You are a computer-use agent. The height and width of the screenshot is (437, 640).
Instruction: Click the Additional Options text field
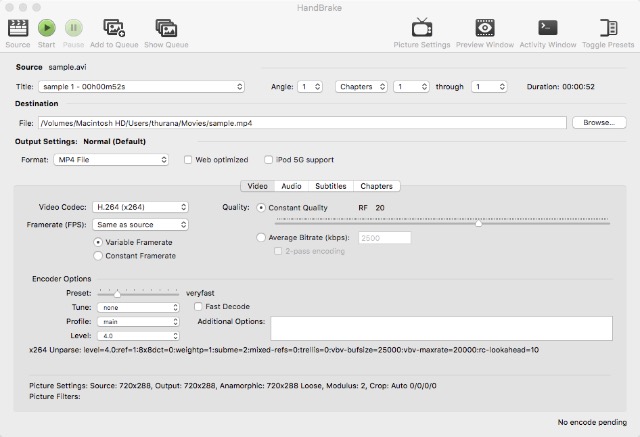(x=441, y=328)
